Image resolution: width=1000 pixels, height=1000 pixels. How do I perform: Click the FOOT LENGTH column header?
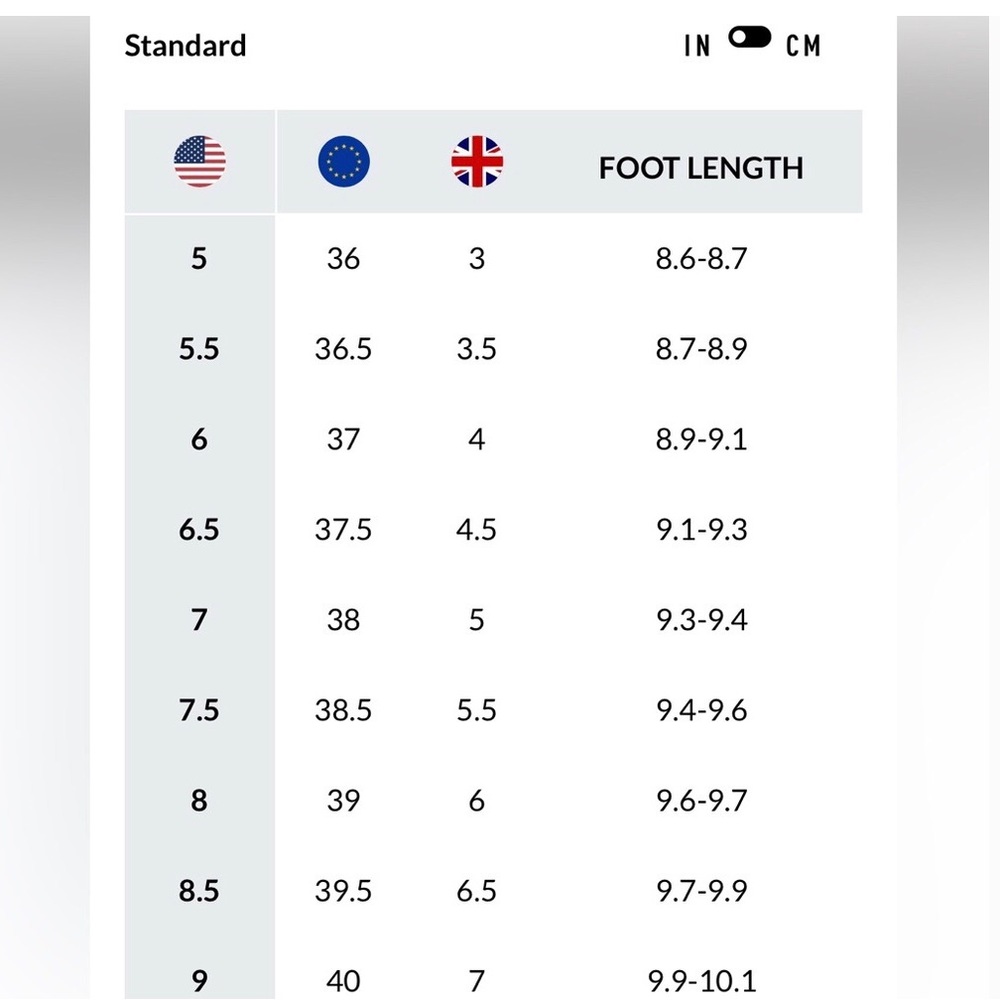pyautogui.click(x=701, y=168)
